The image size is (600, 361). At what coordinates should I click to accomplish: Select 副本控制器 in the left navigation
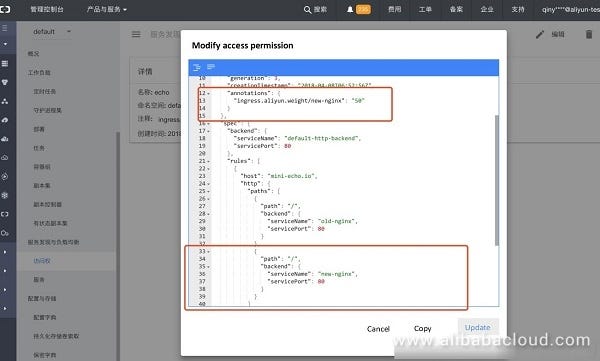(47, 204)
